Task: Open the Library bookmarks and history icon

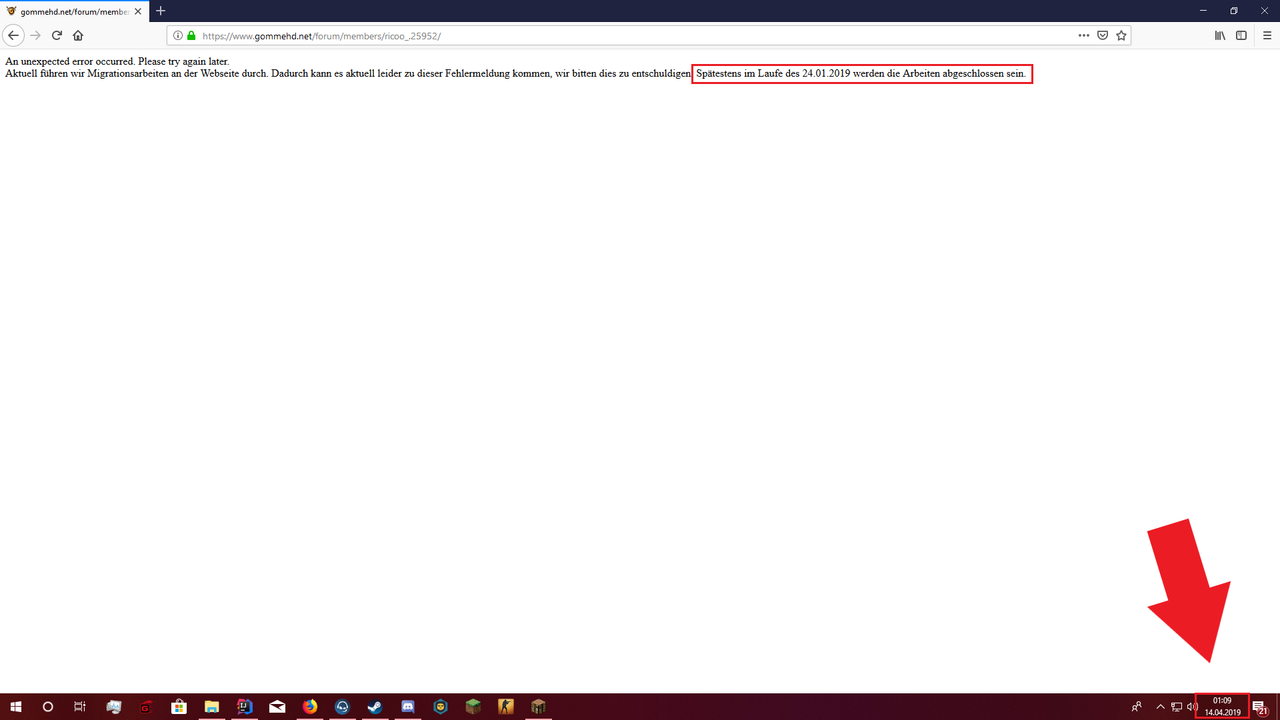Action: [1220, 35]
